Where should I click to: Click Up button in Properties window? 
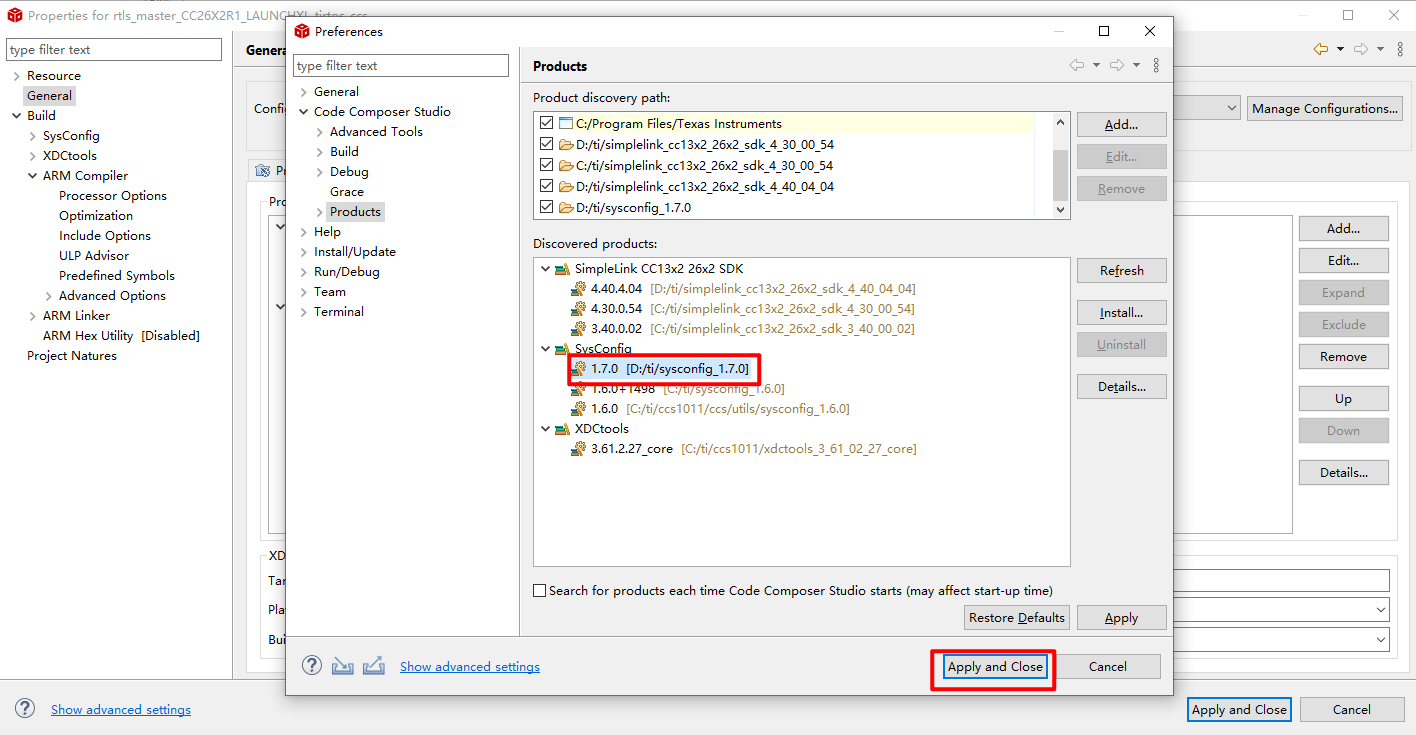(x=1344, y=399)
